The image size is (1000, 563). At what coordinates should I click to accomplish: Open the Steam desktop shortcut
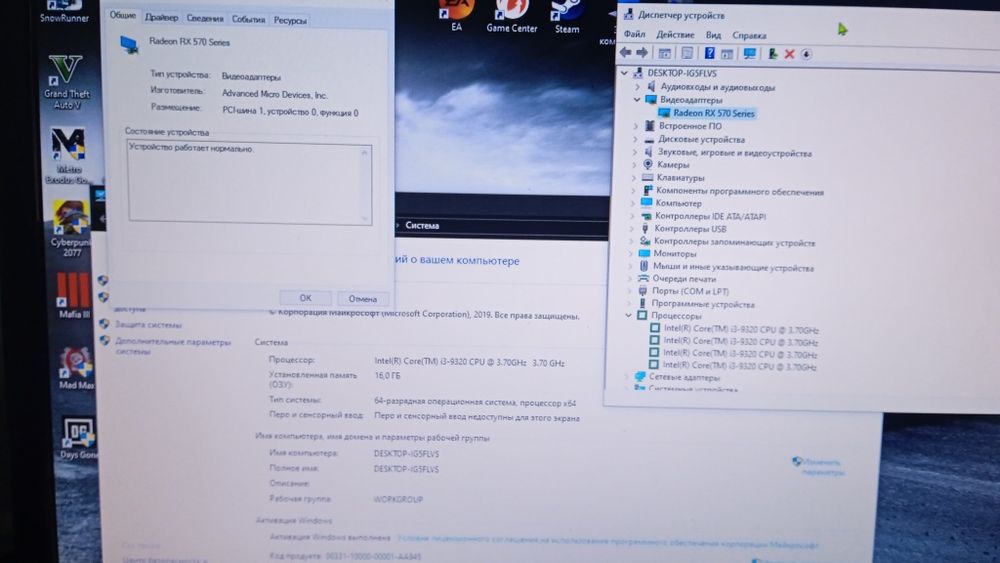pos(567,17)
